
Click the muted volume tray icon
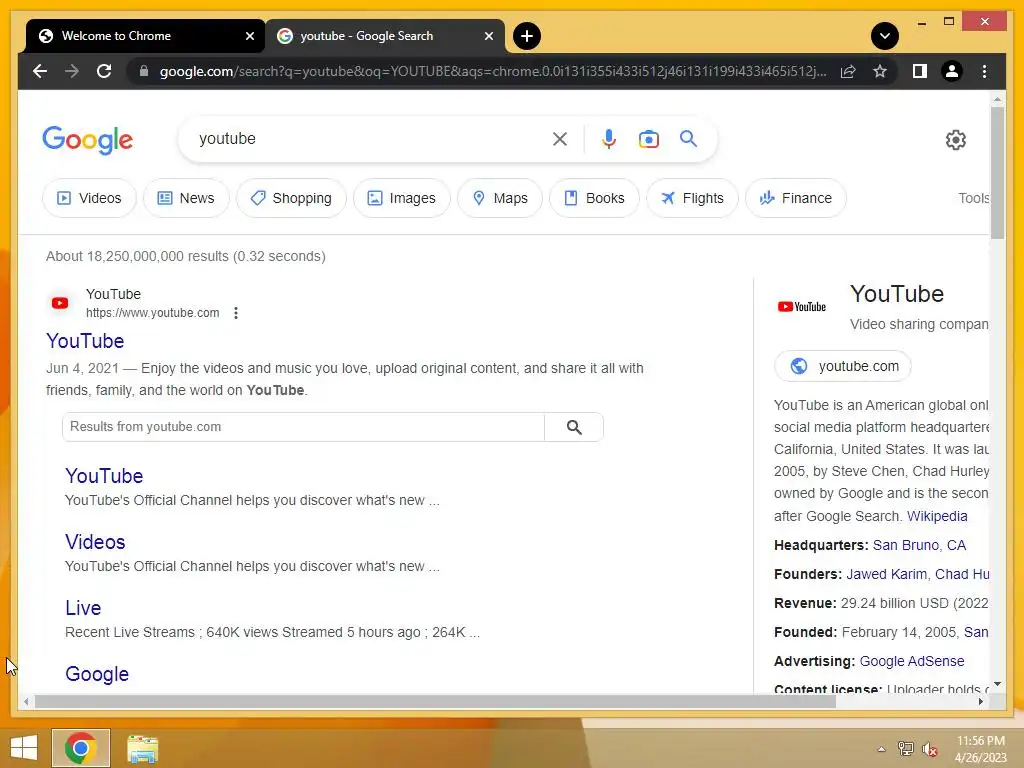tap(930, 749)
